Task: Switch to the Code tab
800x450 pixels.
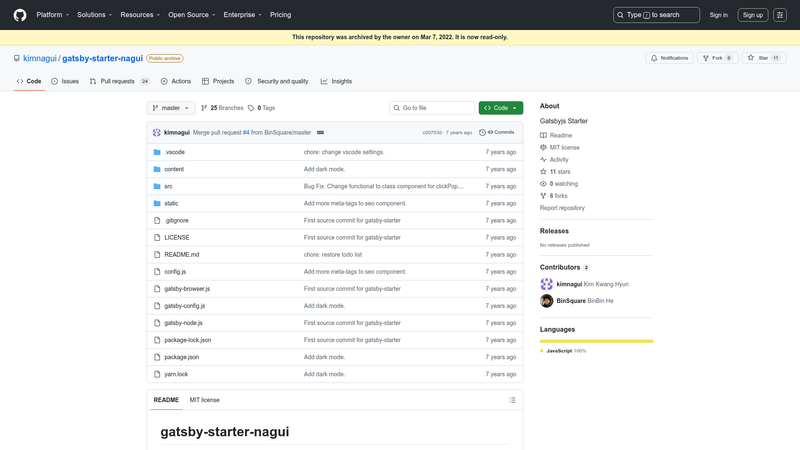Action: coord(29,81)
